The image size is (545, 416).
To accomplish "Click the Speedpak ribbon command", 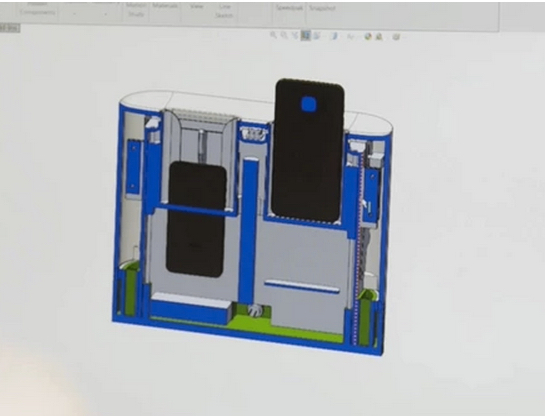I will (x=289, y=8).
